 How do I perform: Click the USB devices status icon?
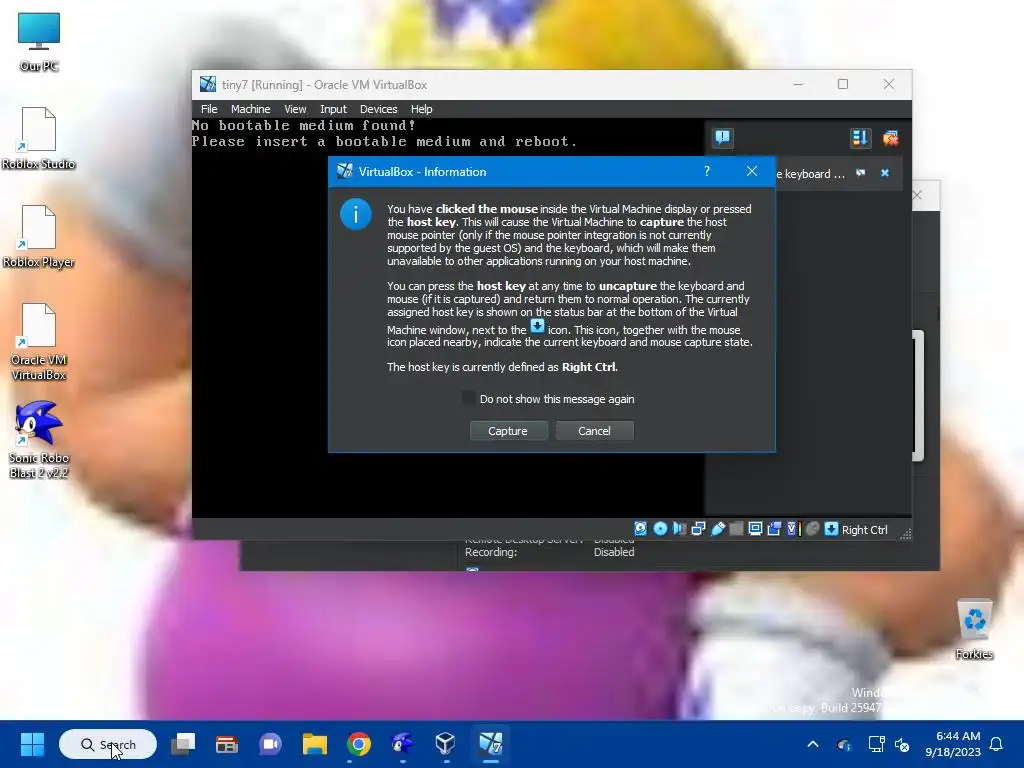click(718, 529)
